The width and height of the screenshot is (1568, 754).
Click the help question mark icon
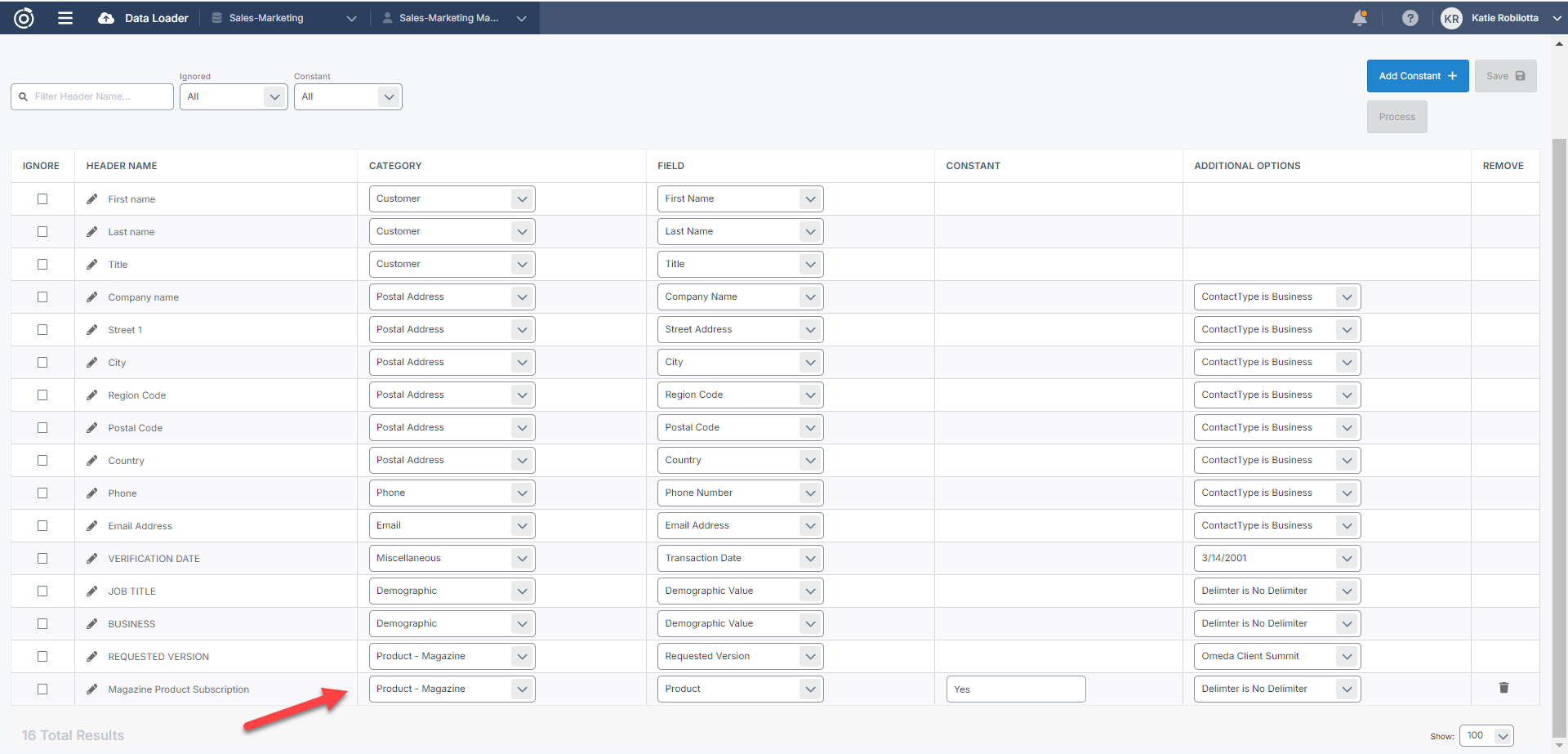coord(1410,18)
